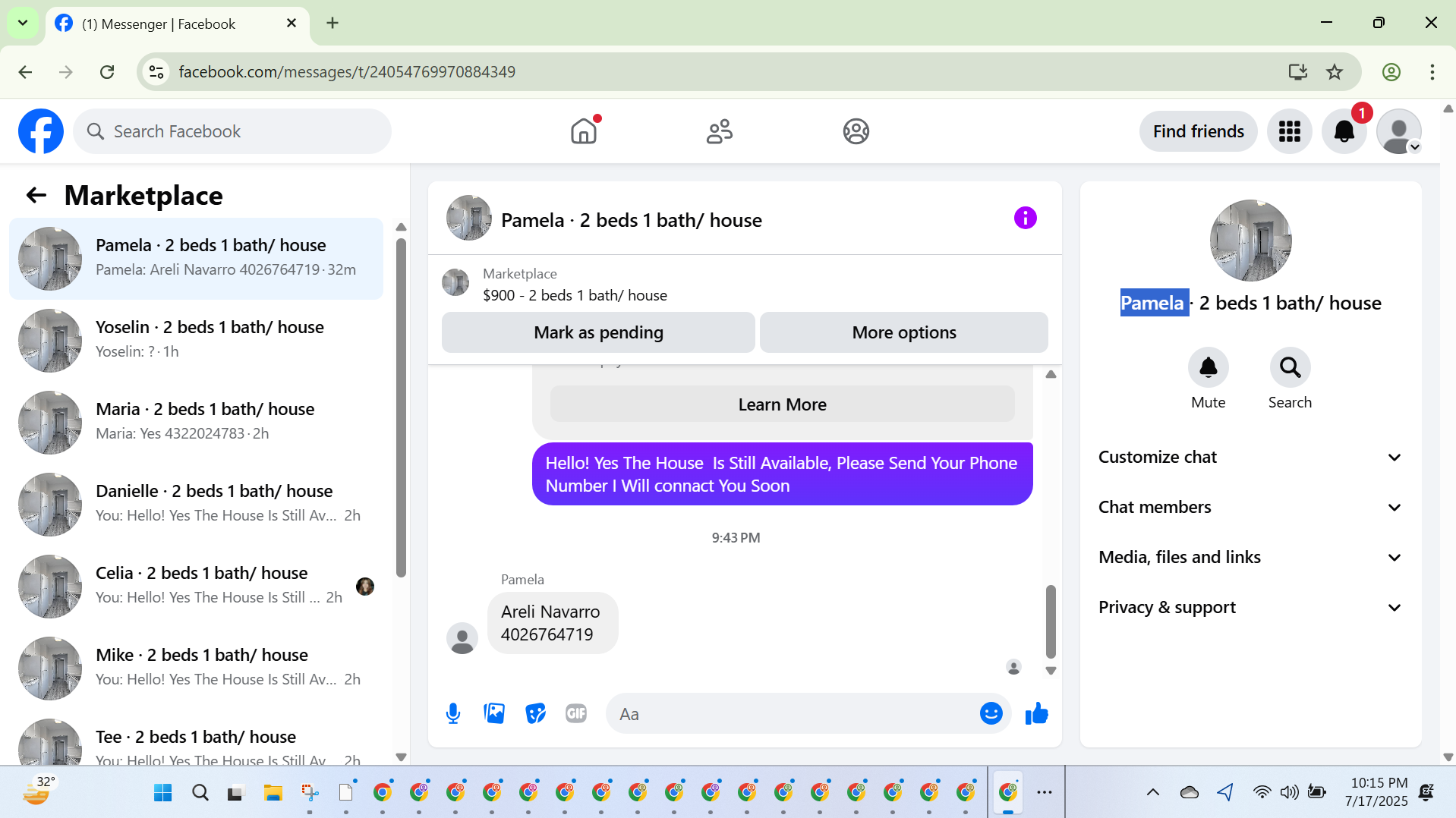Screen dimensions: 1456x818
Task: Click the chat header listing thumbnail
Action: [x=469, y=219]
